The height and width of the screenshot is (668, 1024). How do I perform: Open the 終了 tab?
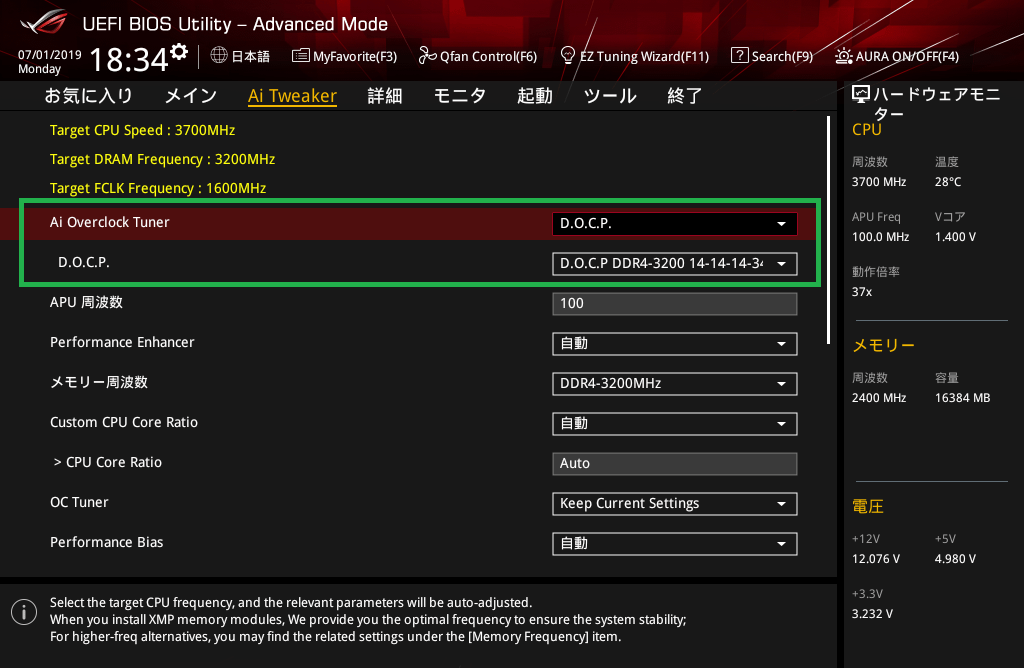point(685,96)
